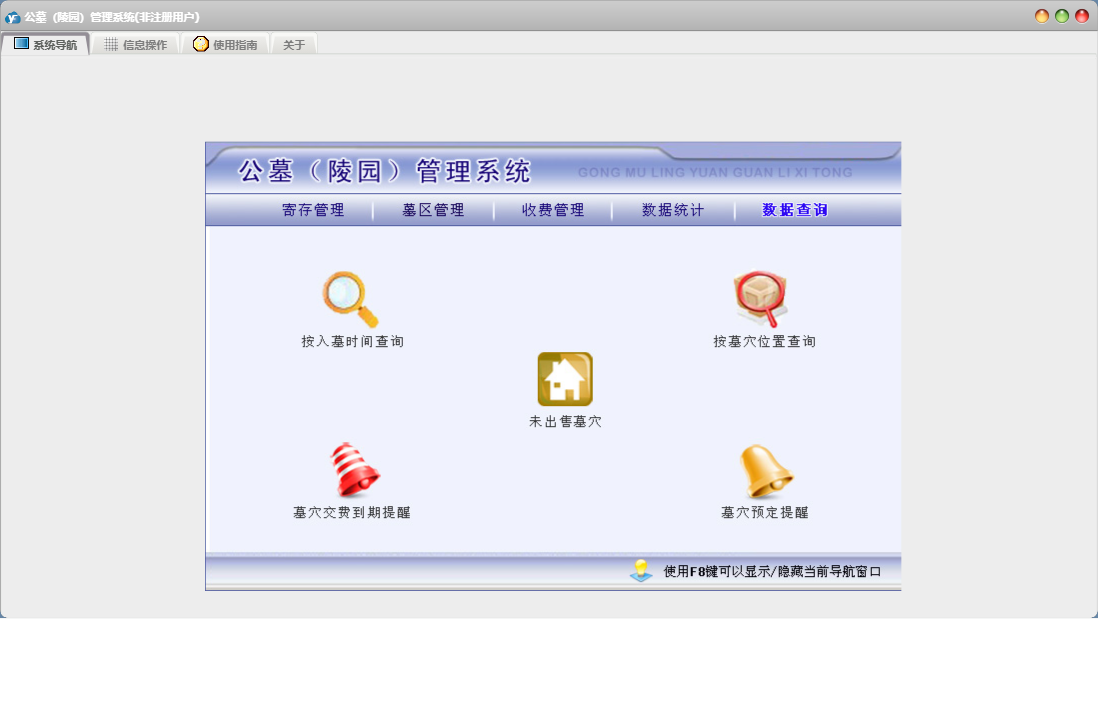Screen dimensions: 1098x712
Task: Open the 墓穴预定提醒 golden bell icon
Action: [766, 471]
